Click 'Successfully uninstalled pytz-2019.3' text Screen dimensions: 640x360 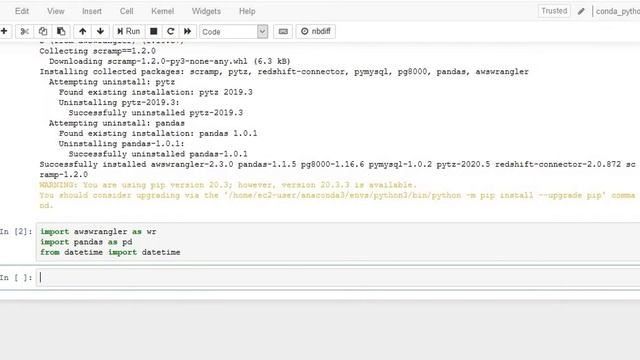pyautogui.click(x=156, y=113)
